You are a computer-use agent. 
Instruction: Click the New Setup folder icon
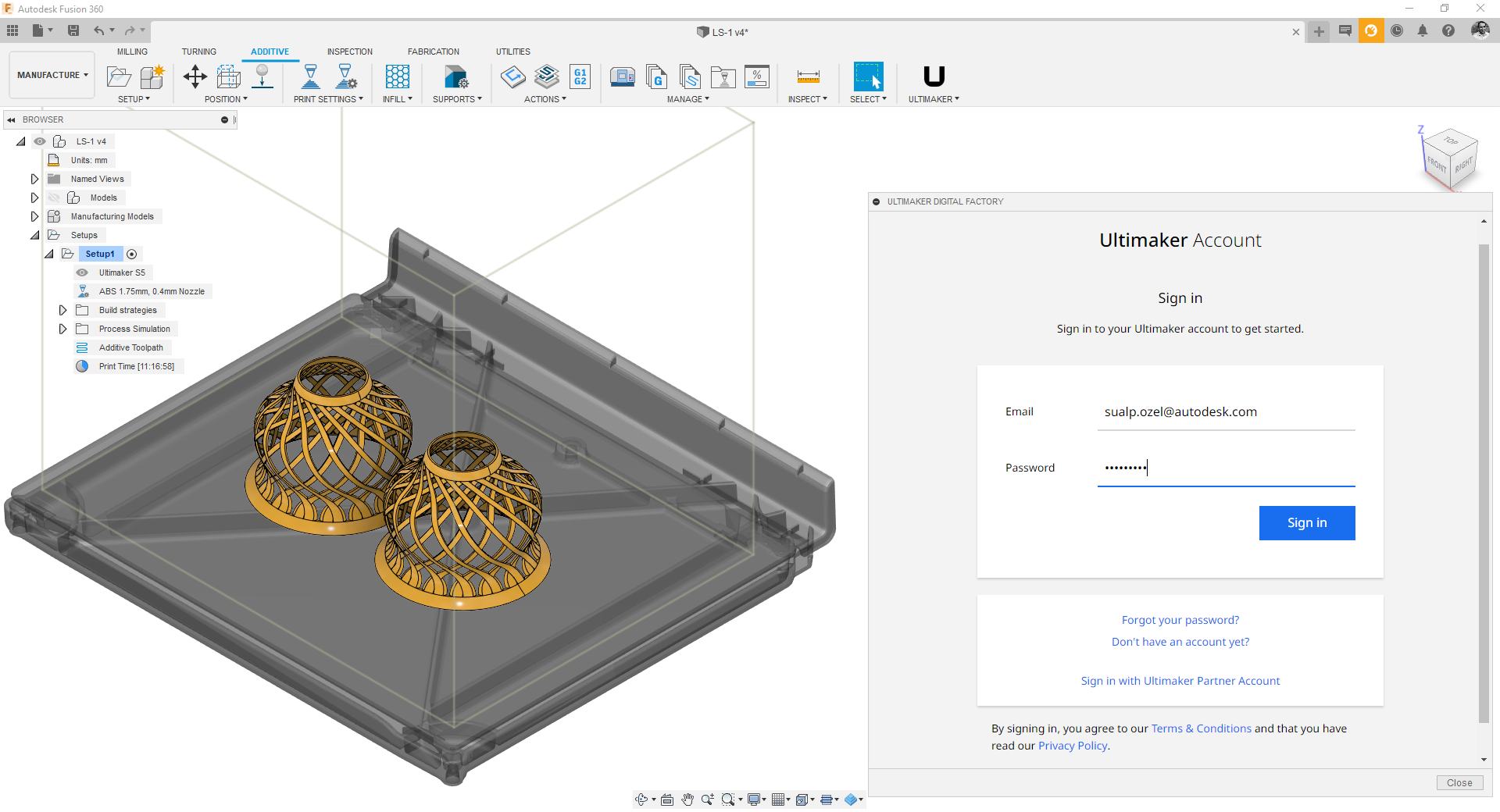pyautogui.click(x=119, y=77)
